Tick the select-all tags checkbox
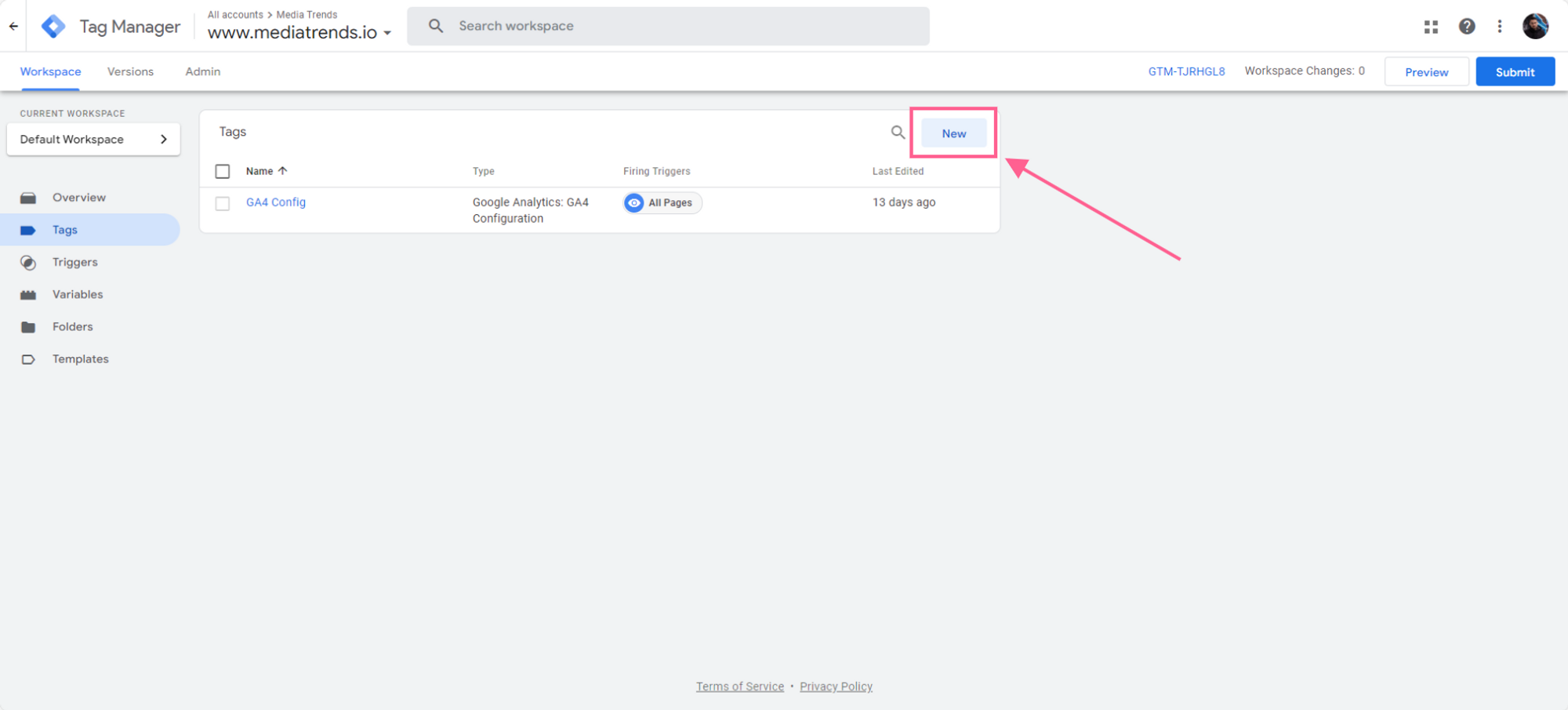Image resolution: width=1568 pixels, height=710 pixels. pos(223,171)
